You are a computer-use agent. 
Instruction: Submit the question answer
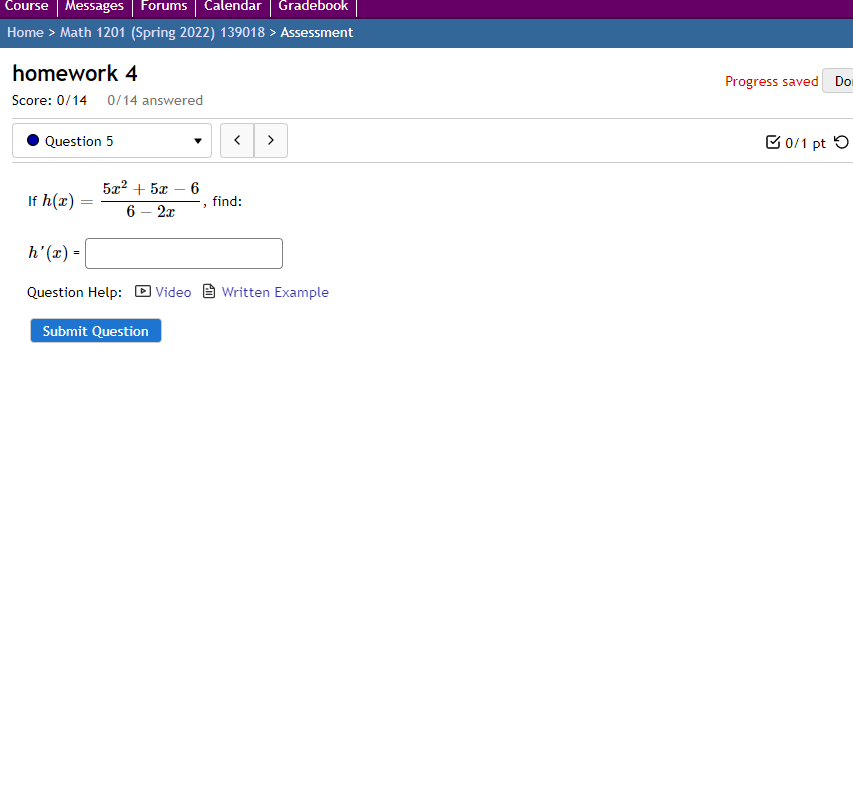coord(95,330)
